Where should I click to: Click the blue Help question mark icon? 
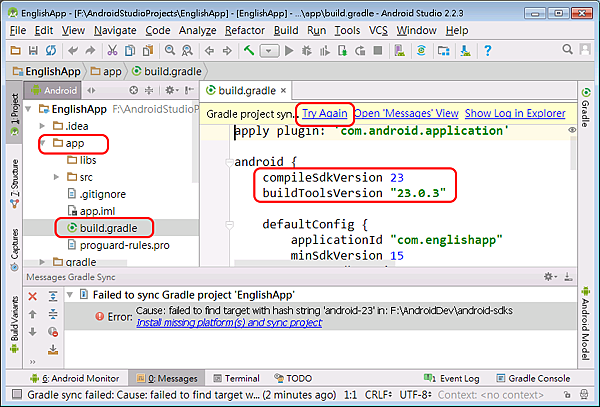488,50
